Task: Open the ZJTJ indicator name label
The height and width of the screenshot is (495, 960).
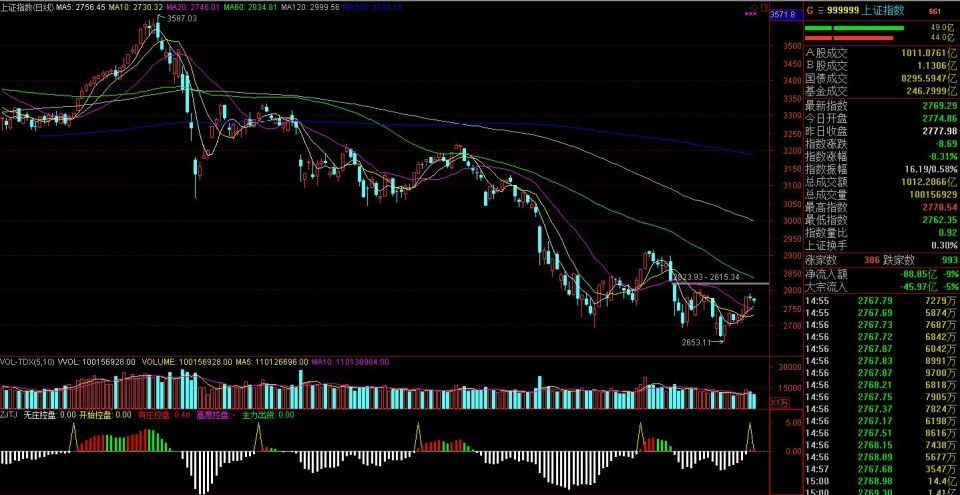Action: tap(10, 414)
